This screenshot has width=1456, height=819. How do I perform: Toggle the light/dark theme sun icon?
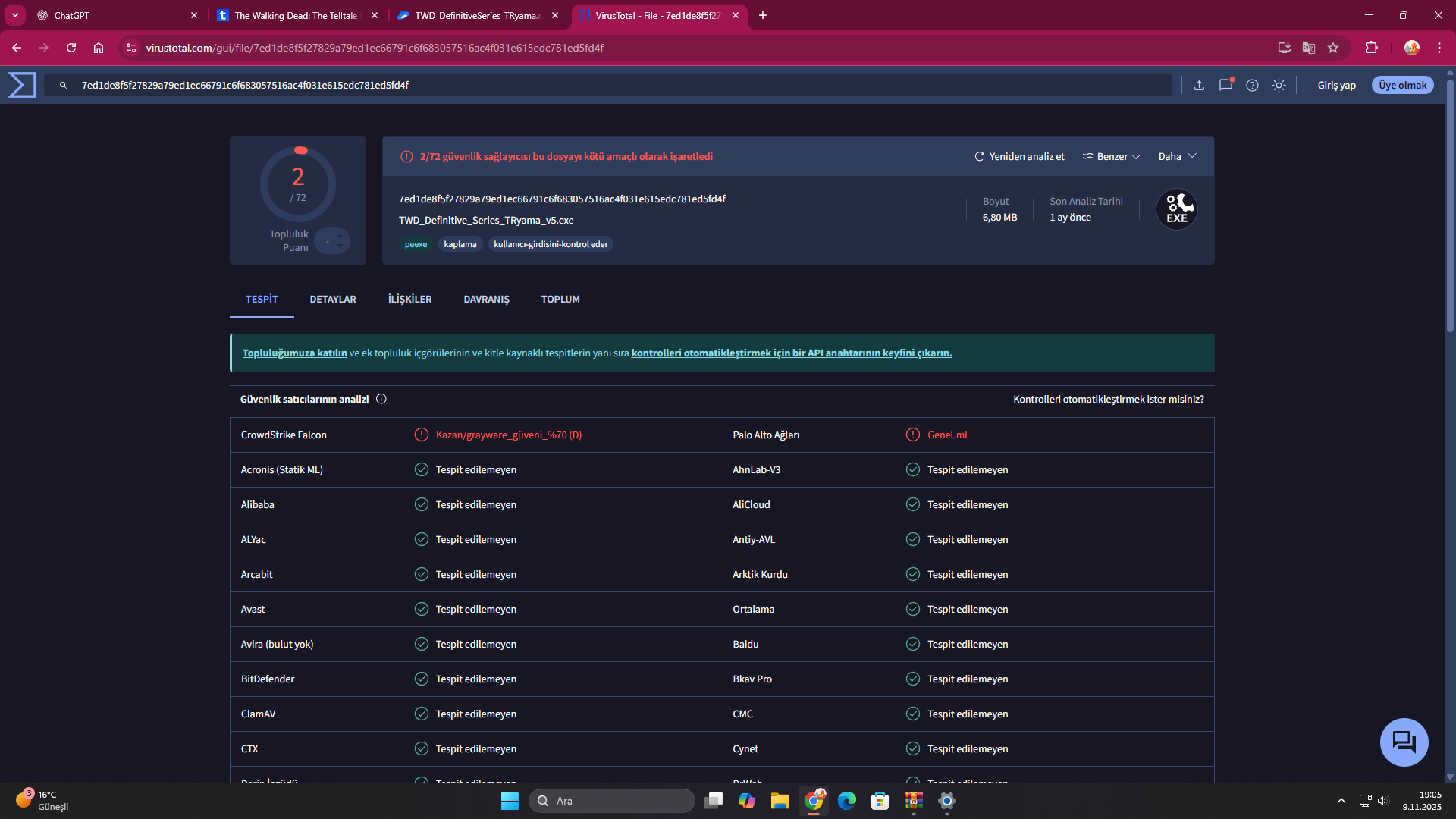(x=1279, y=86)
